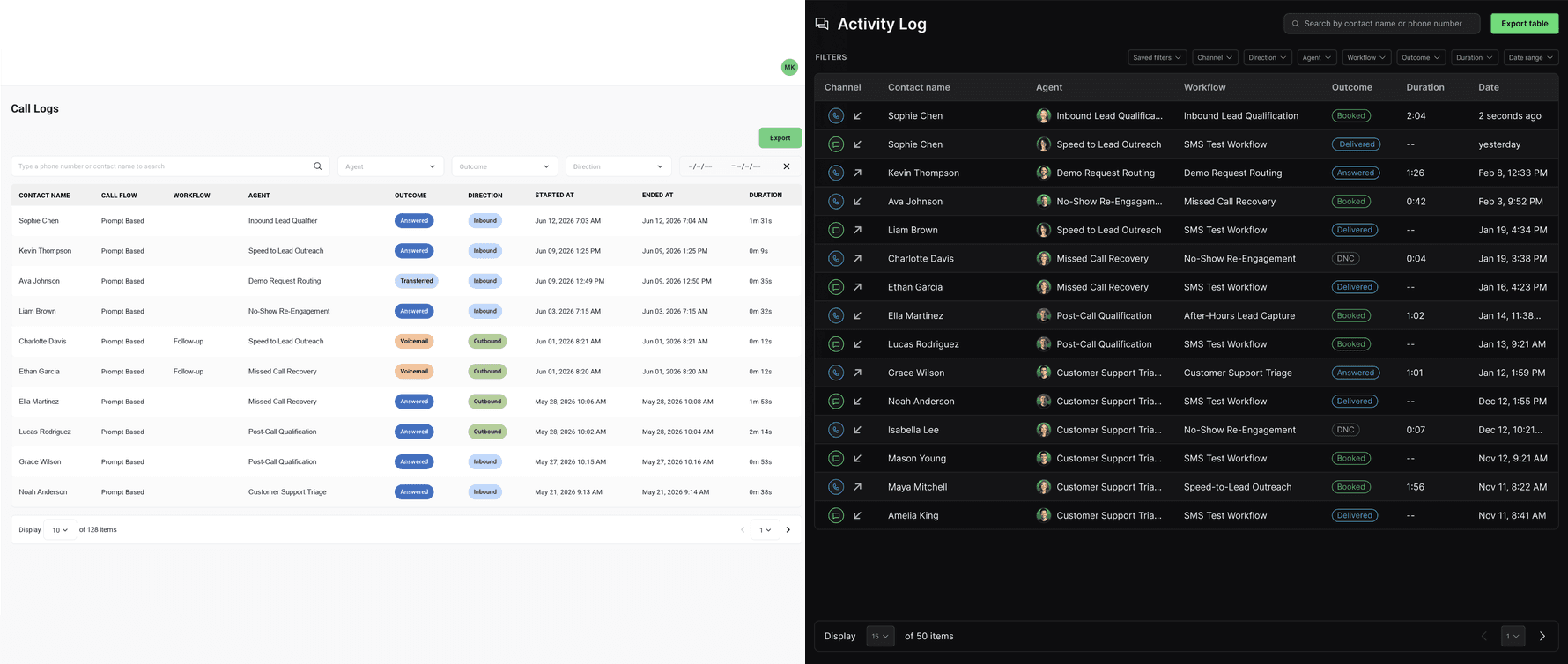Open the Agent dropdown in Call Logs

point(390,166)
